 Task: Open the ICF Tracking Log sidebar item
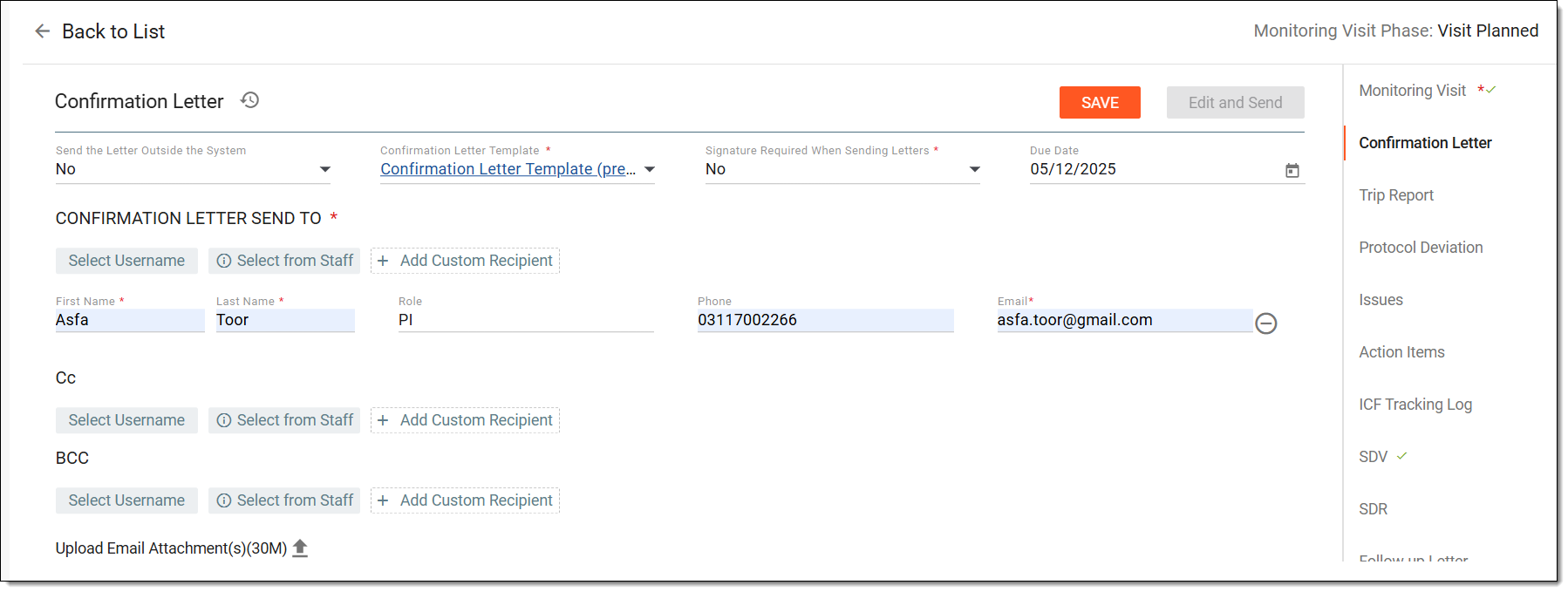pyautogui.click(x=1415, y=405)
